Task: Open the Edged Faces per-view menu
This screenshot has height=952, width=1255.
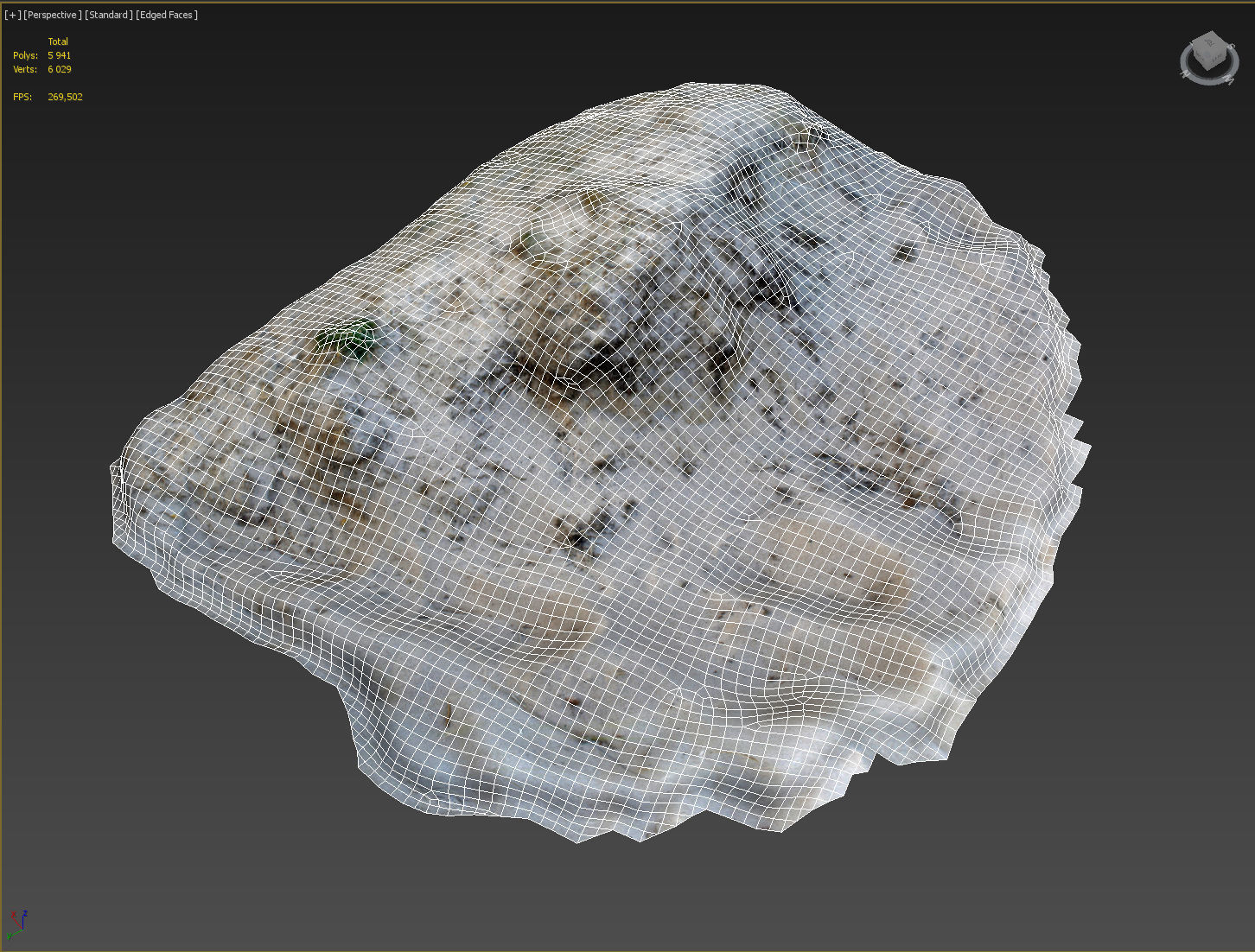Action: pyautogui.click(x=167, y=15)
